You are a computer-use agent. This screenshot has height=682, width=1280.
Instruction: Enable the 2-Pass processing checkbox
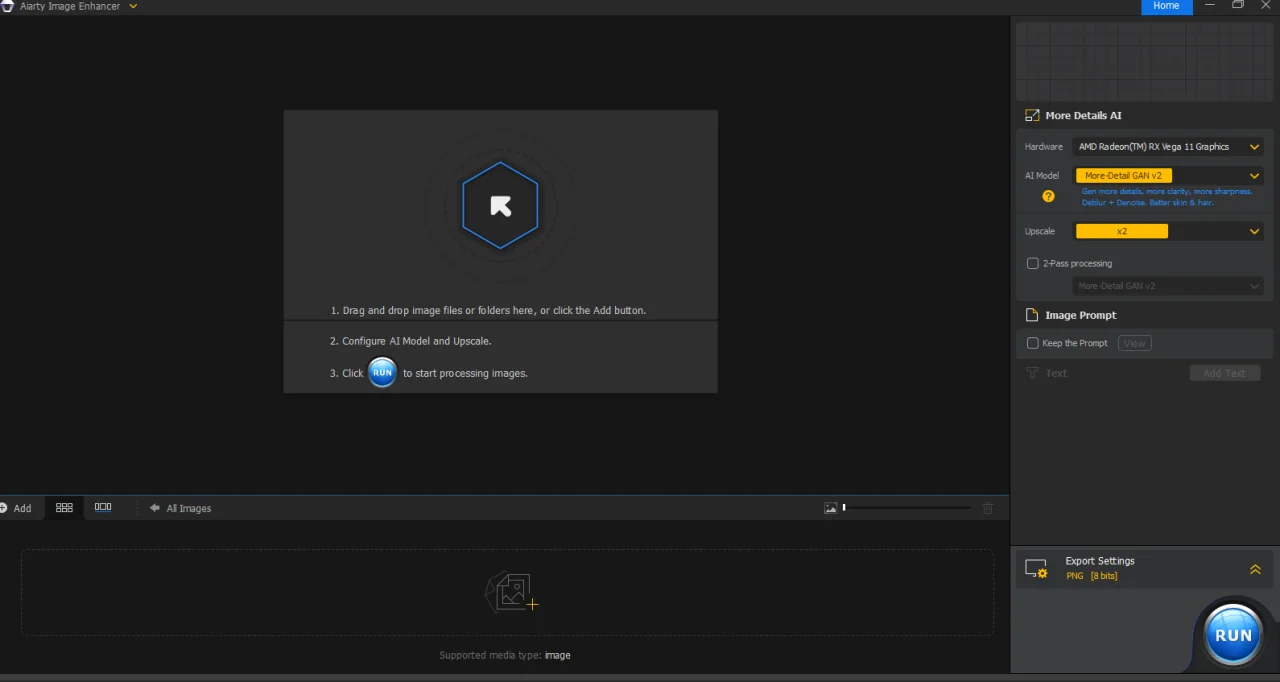(1033, 264)
